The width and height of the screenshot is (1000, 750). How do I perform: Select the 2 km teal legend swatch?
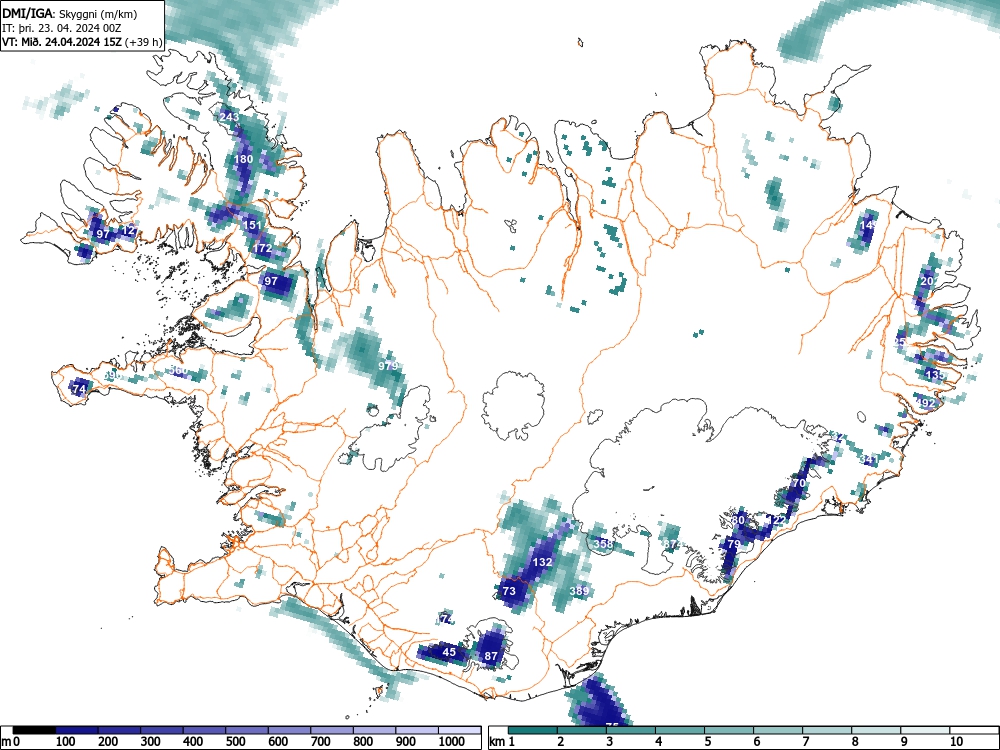[582, 730]
